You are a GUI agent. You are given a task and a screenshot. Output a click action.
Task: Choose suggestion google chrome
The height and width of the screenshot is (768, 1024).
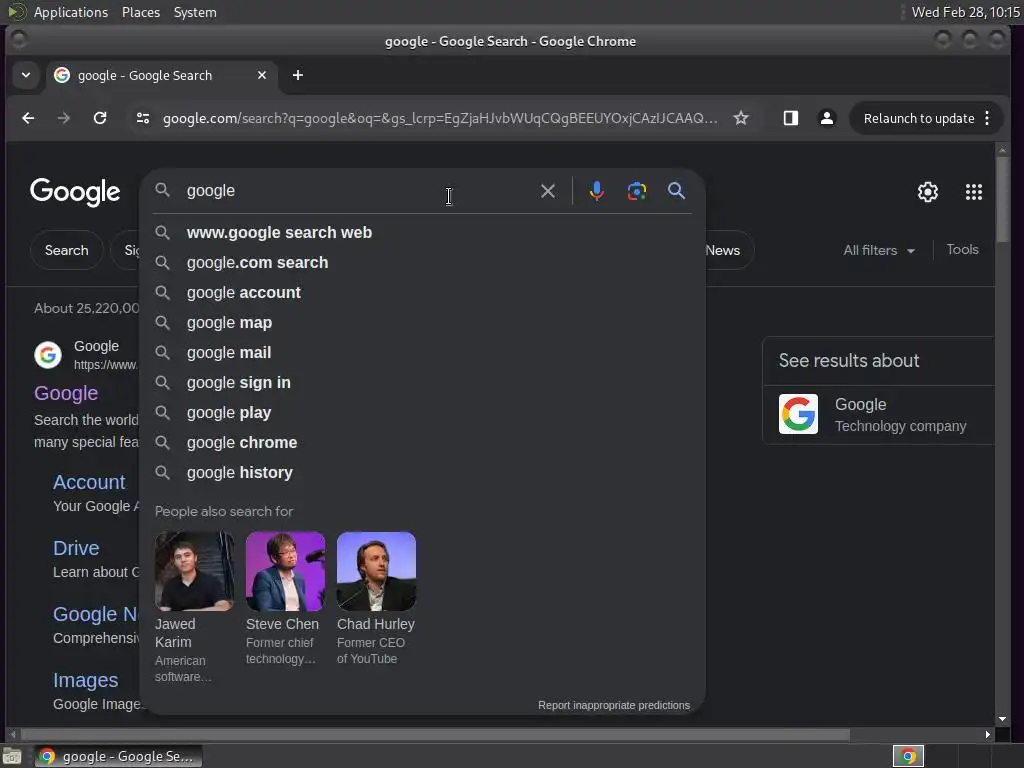pos(422,443)
